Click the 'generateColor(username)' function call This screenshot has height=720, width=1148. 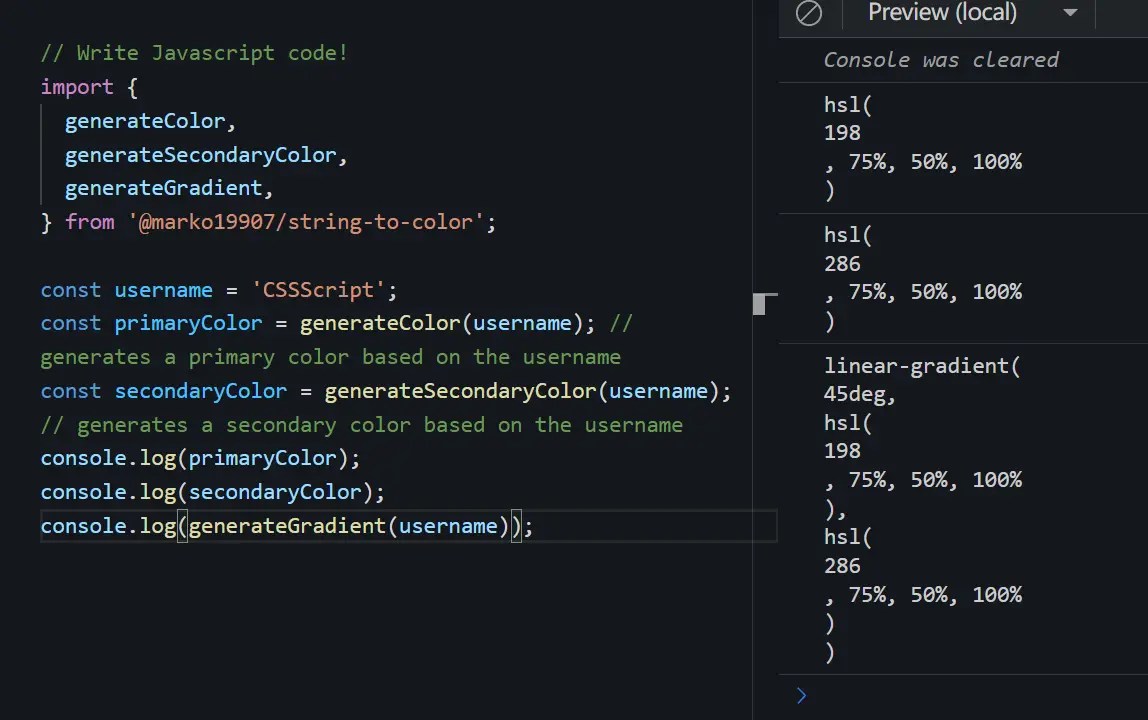coord(442,324)
